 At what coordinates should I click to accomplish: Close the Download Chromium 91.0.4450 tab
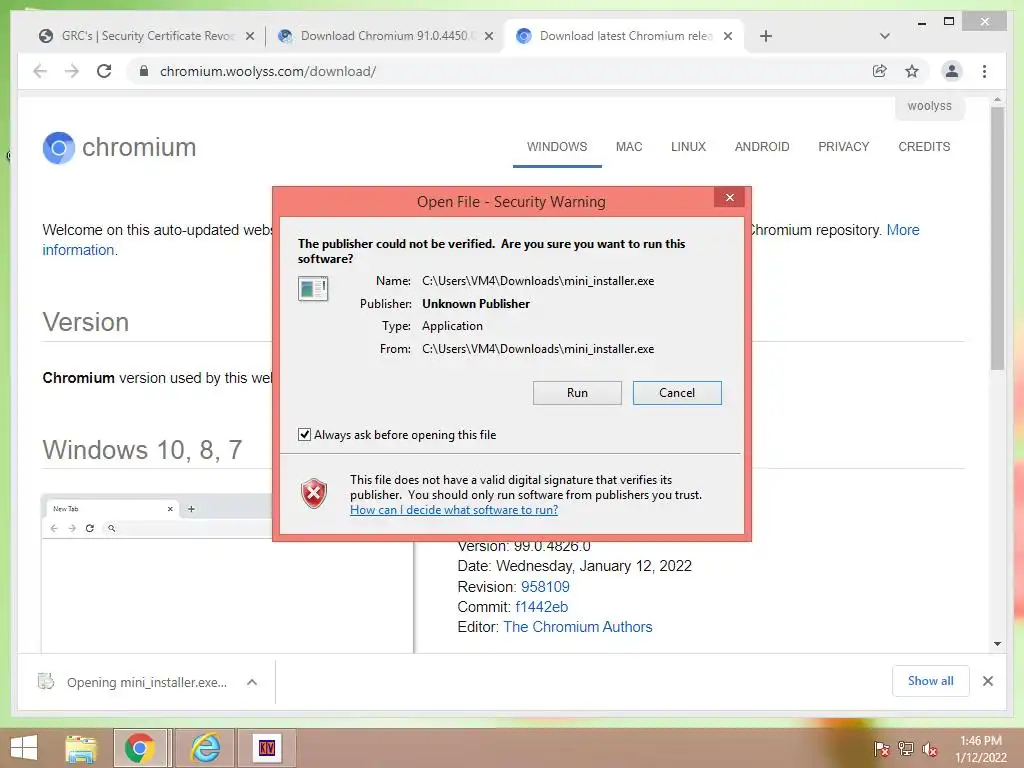coord(488,37)
